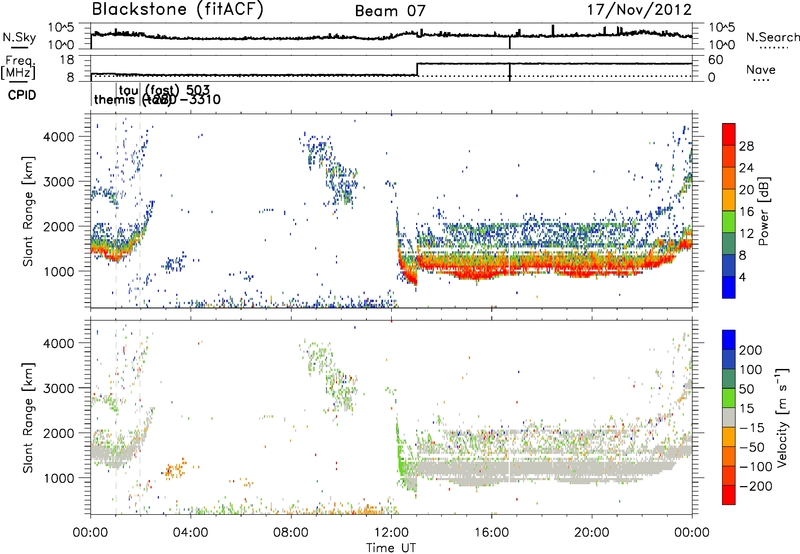
Task: Click the red swatch in Power colorbar
Action: (x=729, y=134)
